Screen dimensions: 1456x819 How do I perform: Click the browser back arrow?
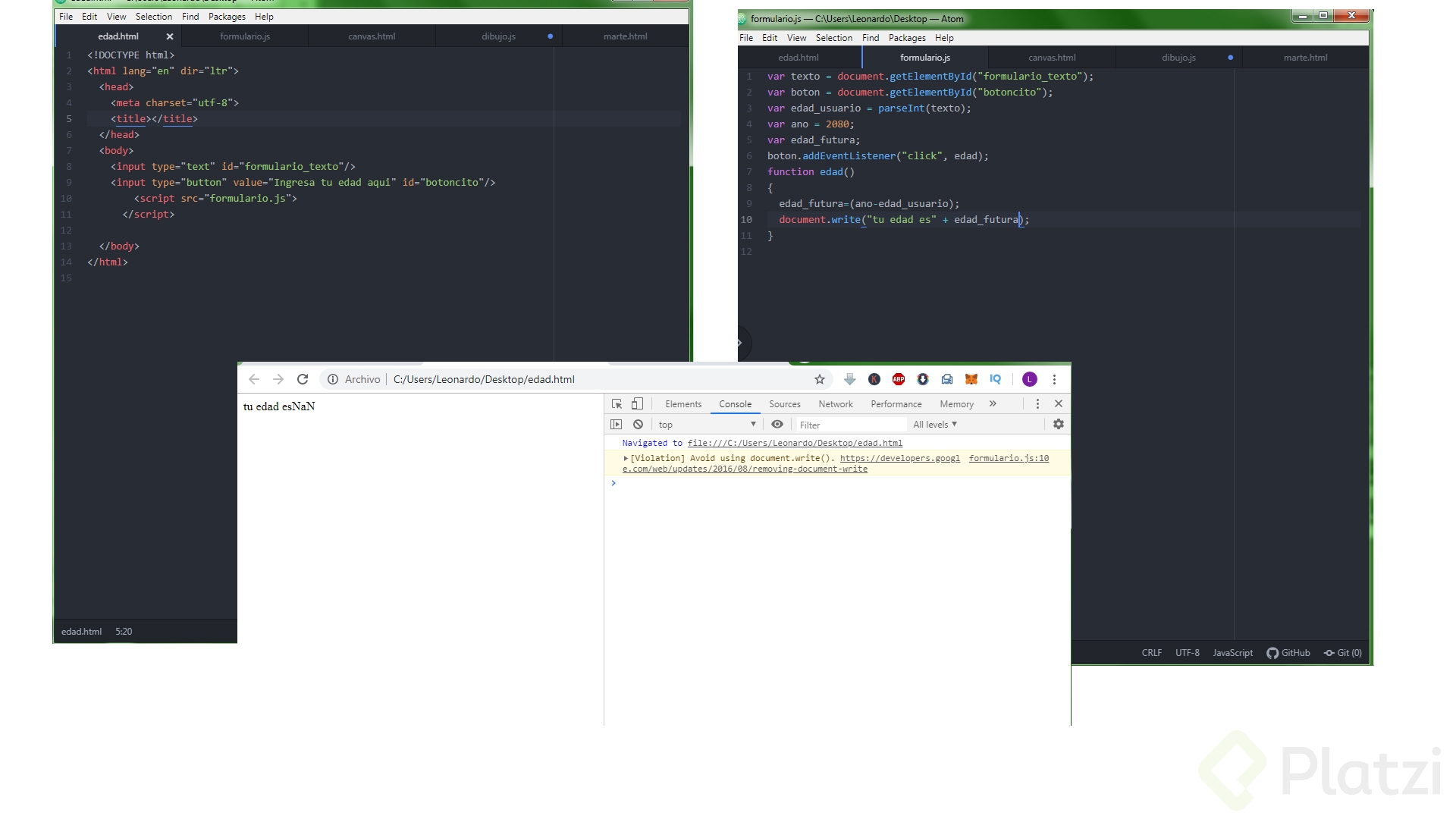point(254,379)
